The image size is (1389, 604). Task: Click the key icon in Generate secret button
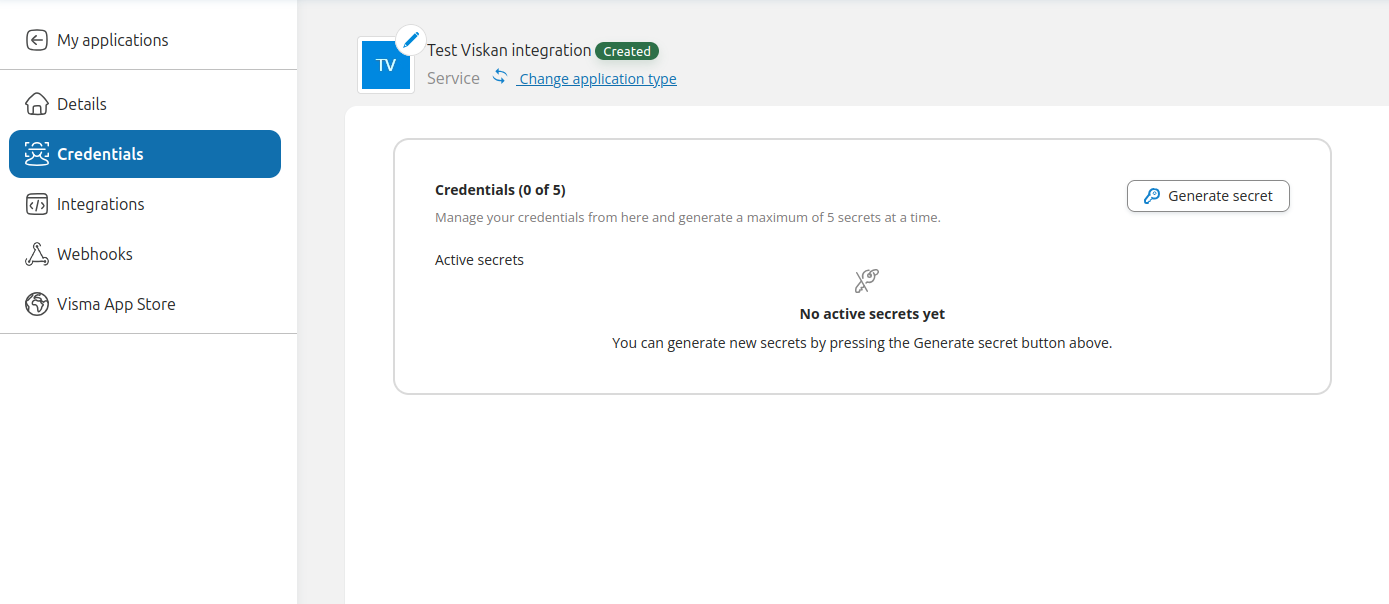click(x=1151, y=196)
